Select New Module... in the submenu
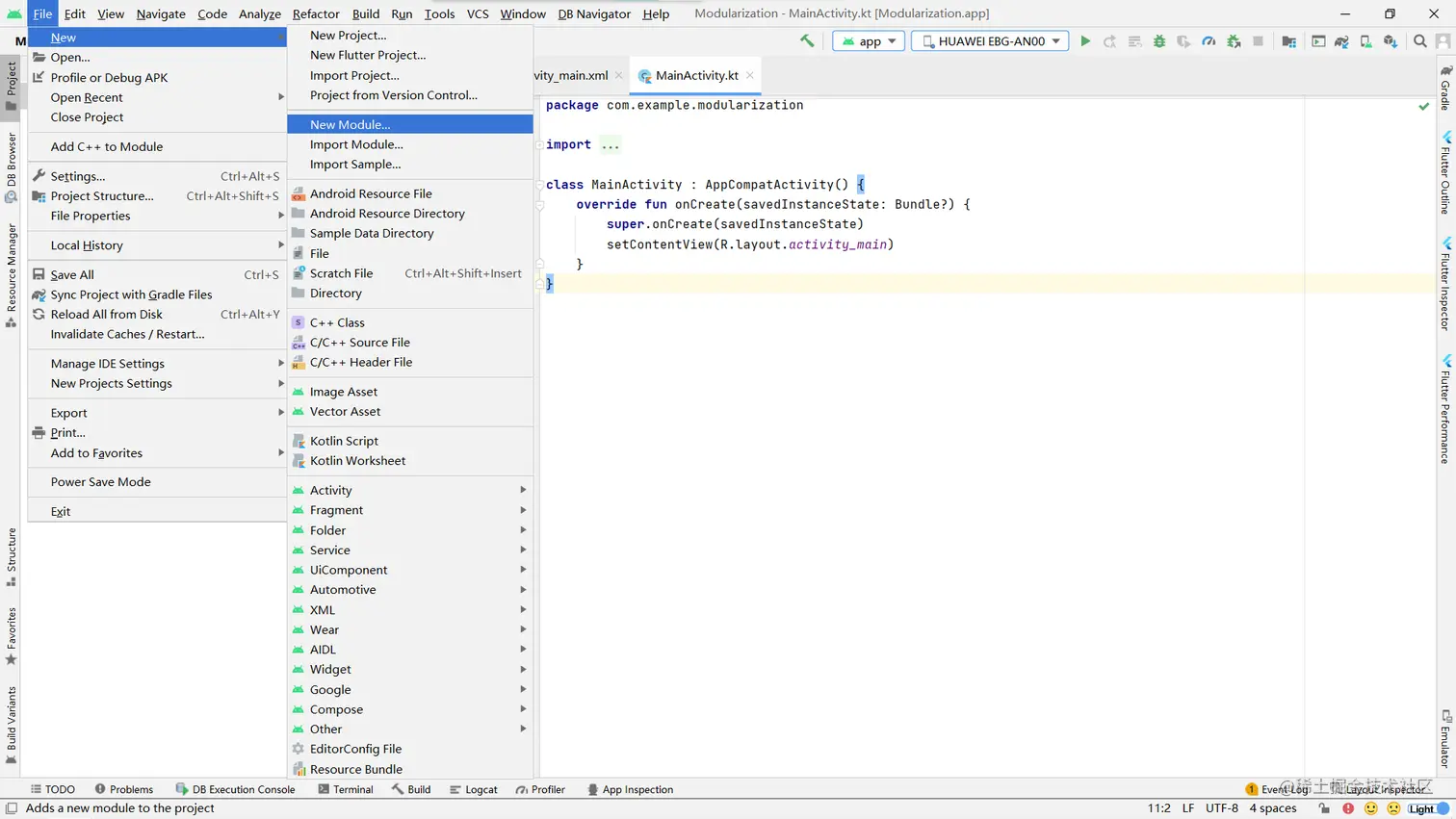Screen dimensions: 1456x819 coord(410,124)
